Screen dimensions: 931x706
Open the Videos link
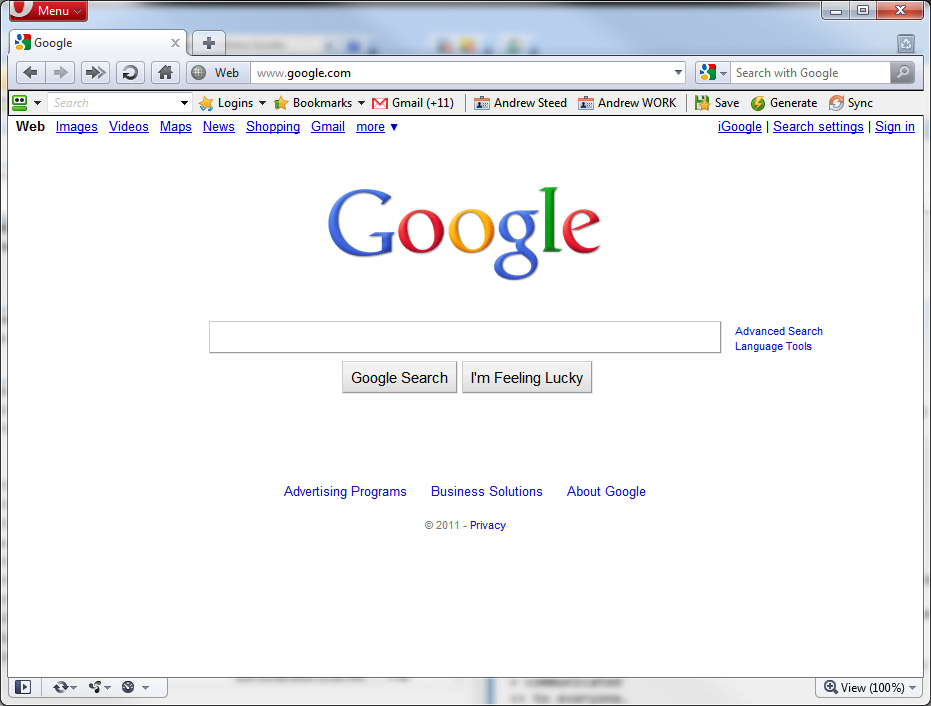(129, 126)
